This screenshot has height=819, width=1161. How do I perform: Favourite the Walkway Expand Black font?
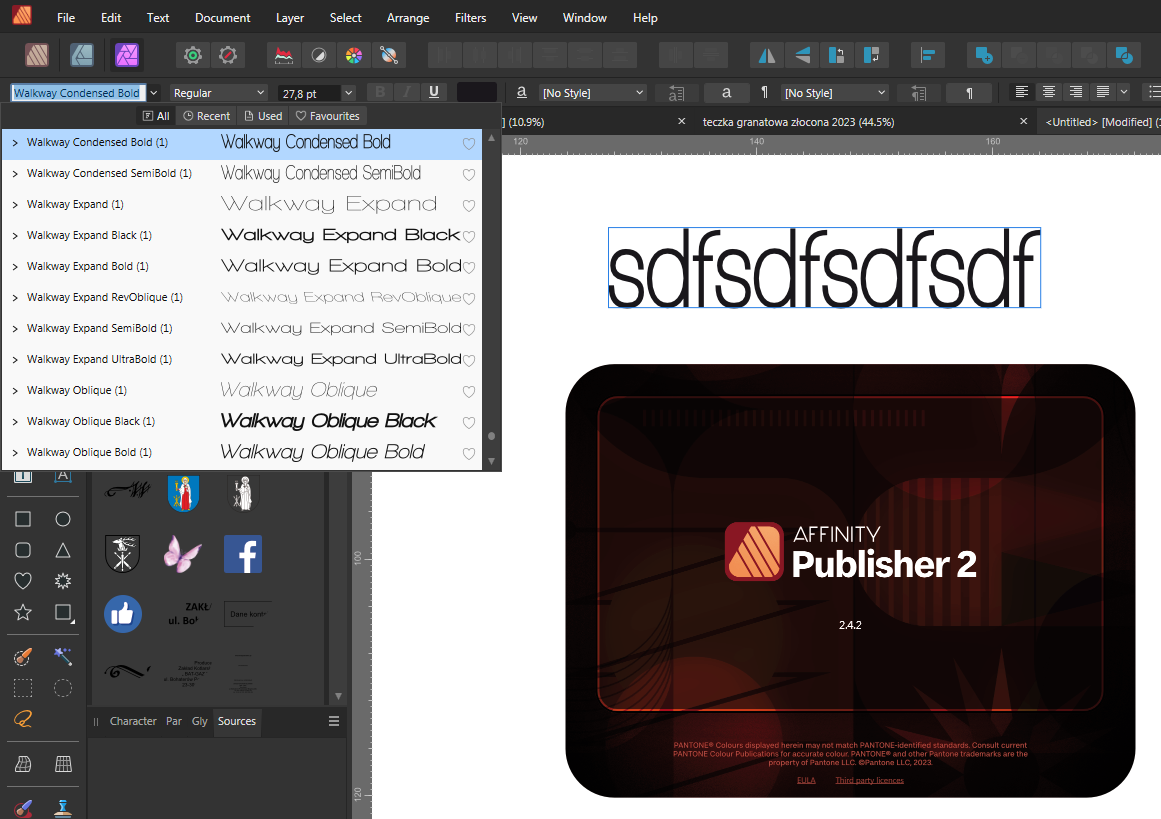pos(468,235)
